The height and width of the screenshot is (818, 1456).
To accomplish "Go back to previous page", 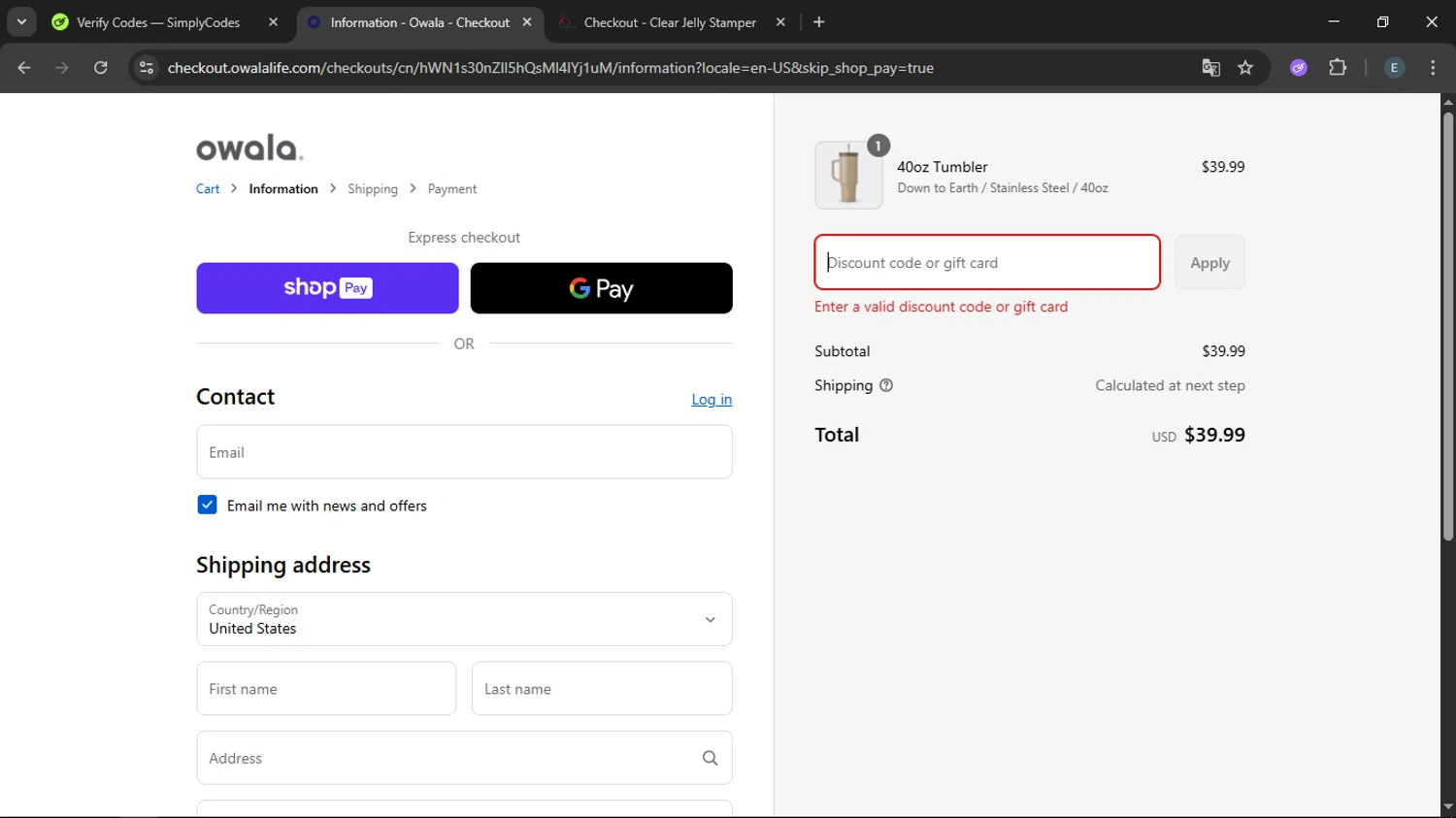I will coord(24,68).
